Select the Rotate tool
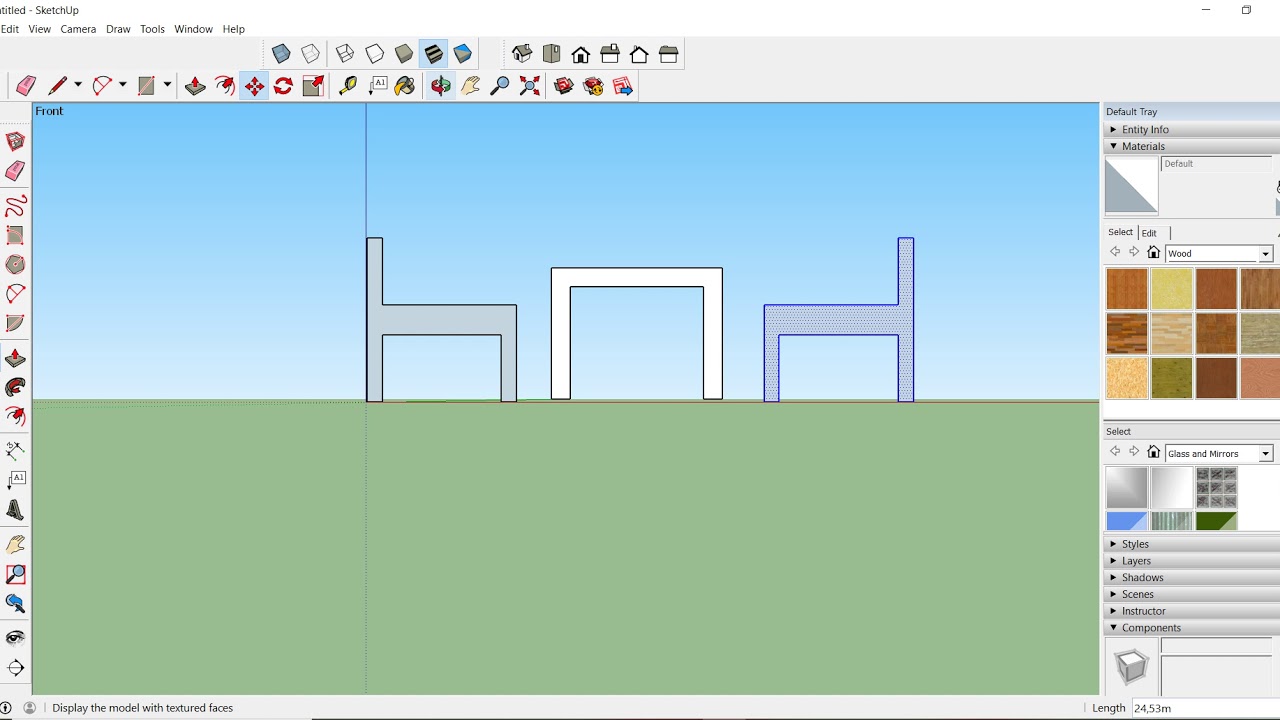 [283, 86]
